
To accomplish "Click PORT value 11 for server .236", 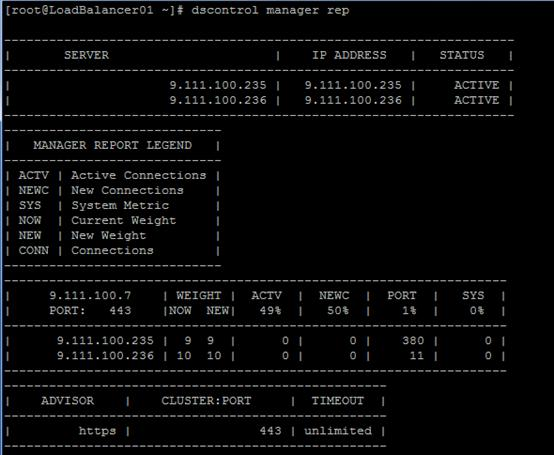I will [417, 355].
